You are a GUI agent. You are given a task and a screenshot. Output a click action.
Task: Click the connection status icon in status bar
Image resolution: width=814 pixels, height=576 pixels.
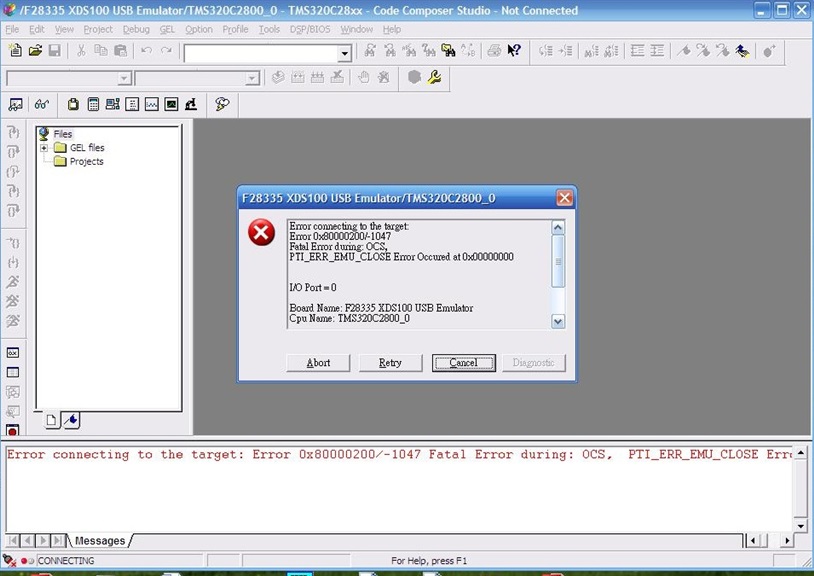click(x=9, y=560)
